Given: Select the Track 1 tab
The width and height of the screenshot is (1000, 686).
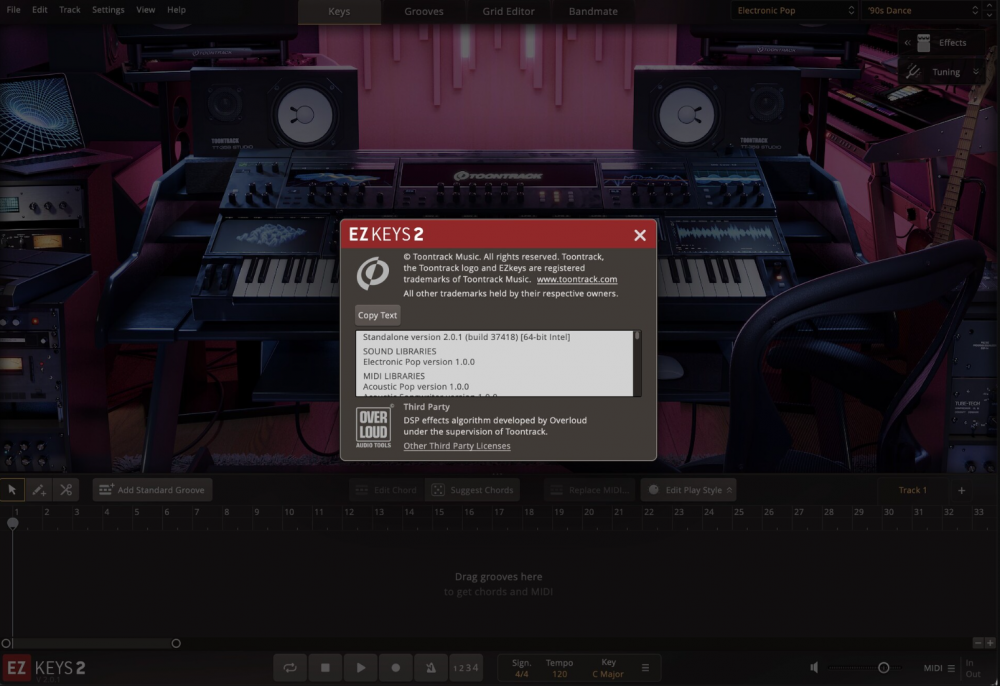Looking at the screenshot, I should coord(913,490).
